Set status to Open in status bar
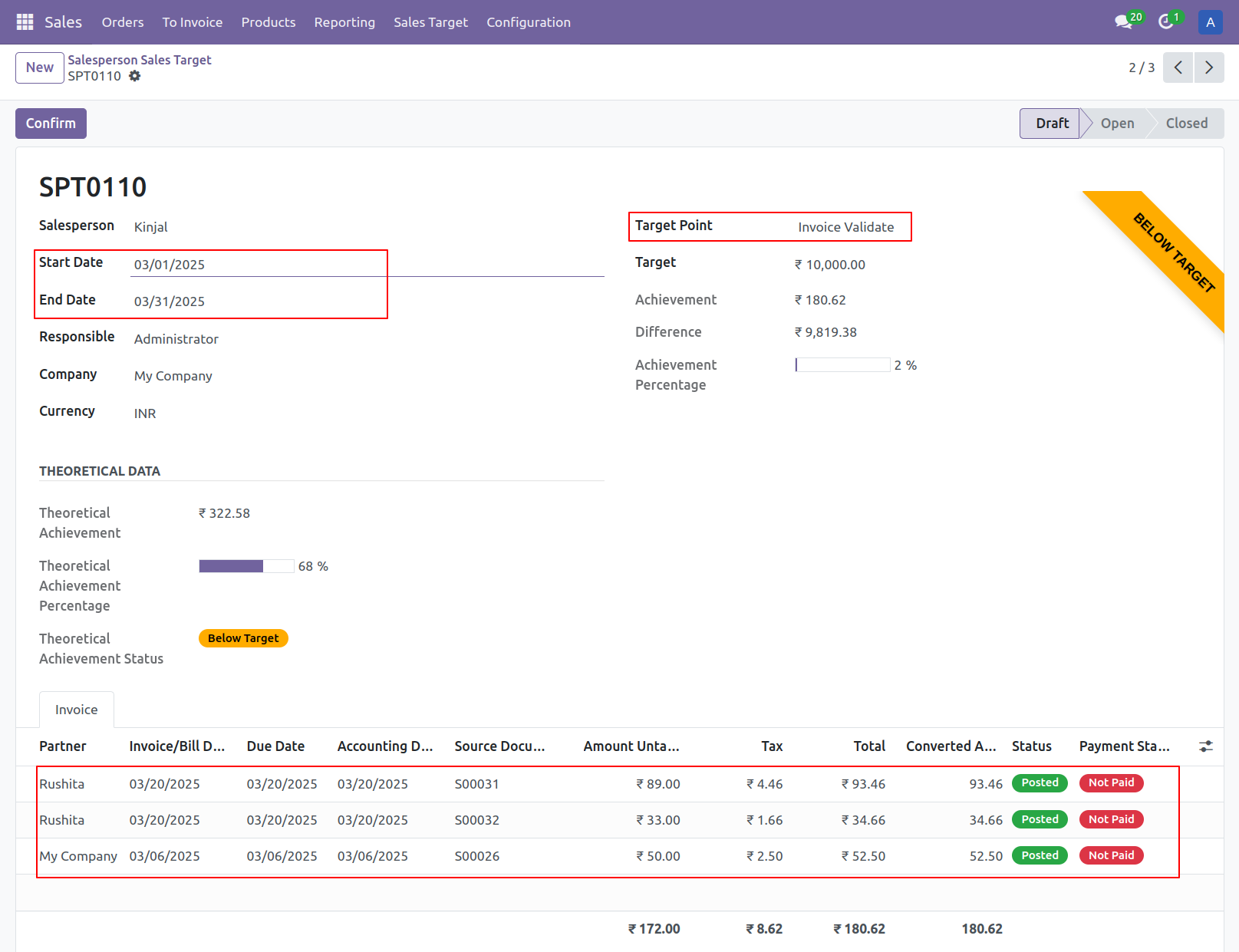 click(1116, 124)
